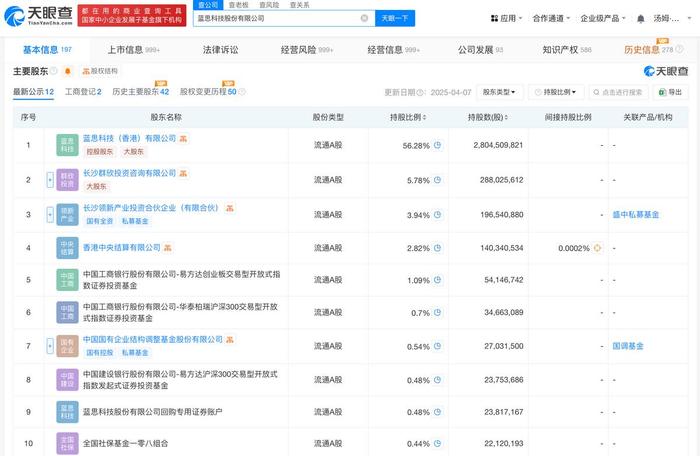Expand row 7 中国国有企业结构调整基金 plus toggle
Screen dimensions: 700x456
pos(49,346)
